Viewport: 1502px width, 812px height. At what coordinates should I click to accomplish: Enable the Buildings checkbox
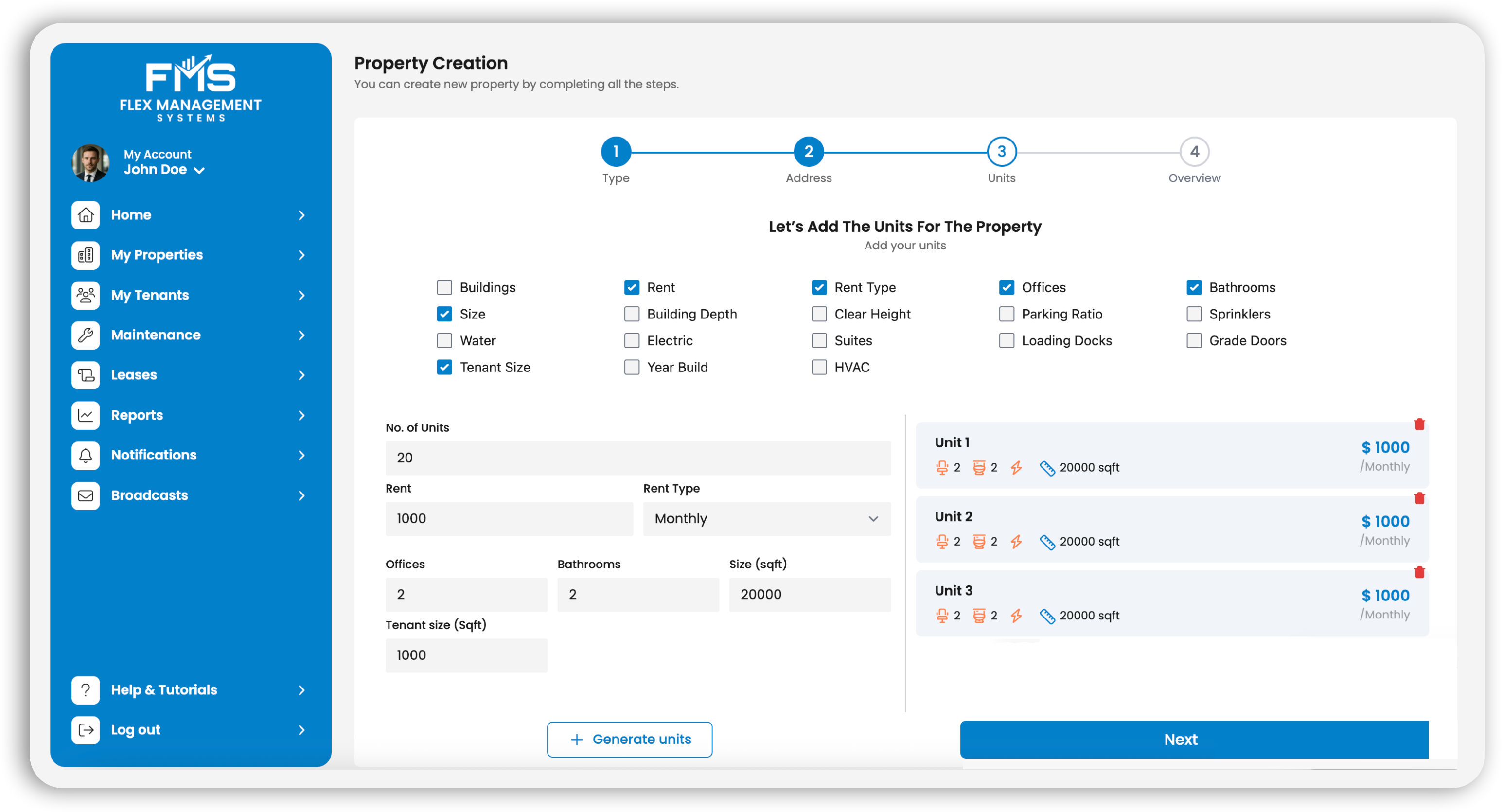pos(444,287)
